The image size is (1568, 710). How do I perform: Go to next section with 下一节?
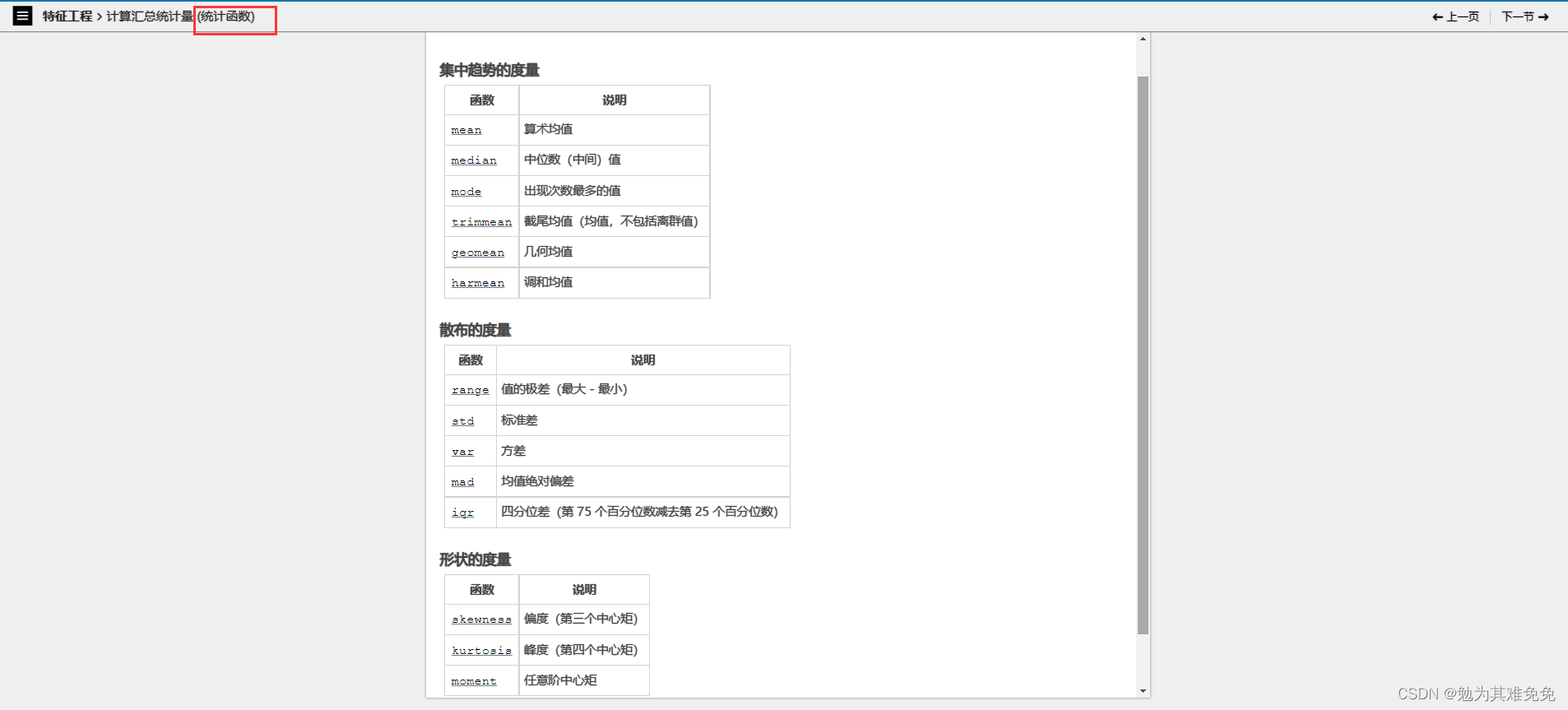coord(1525,16)
